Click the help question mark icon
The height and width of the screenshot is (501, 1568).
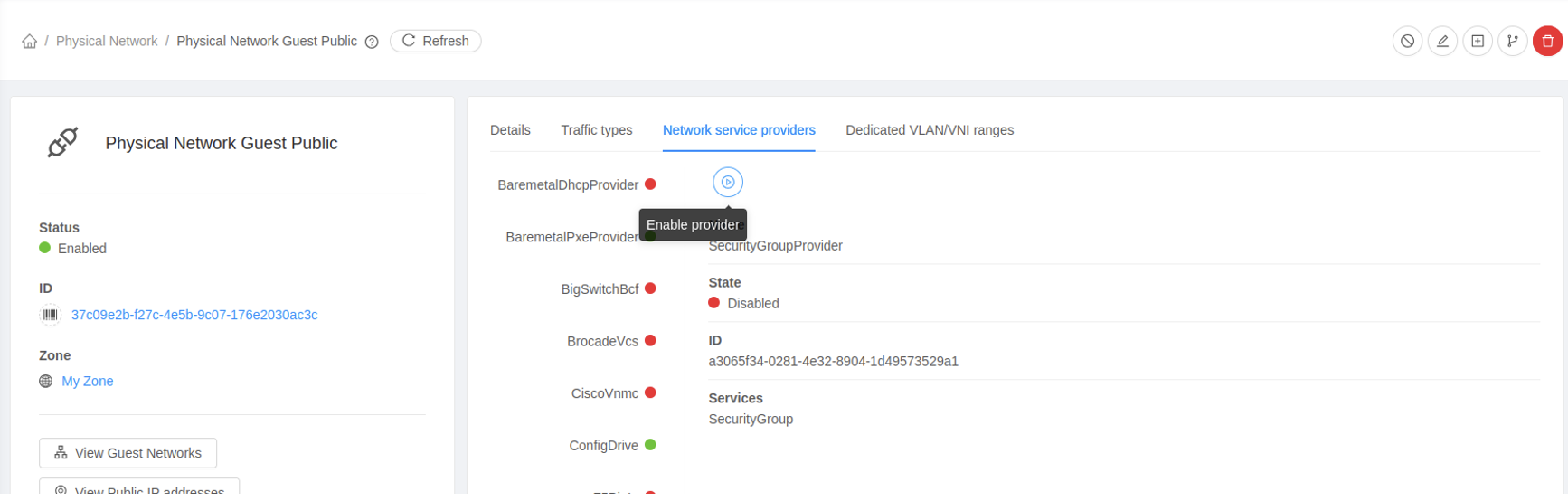click(x=372, y=42)
